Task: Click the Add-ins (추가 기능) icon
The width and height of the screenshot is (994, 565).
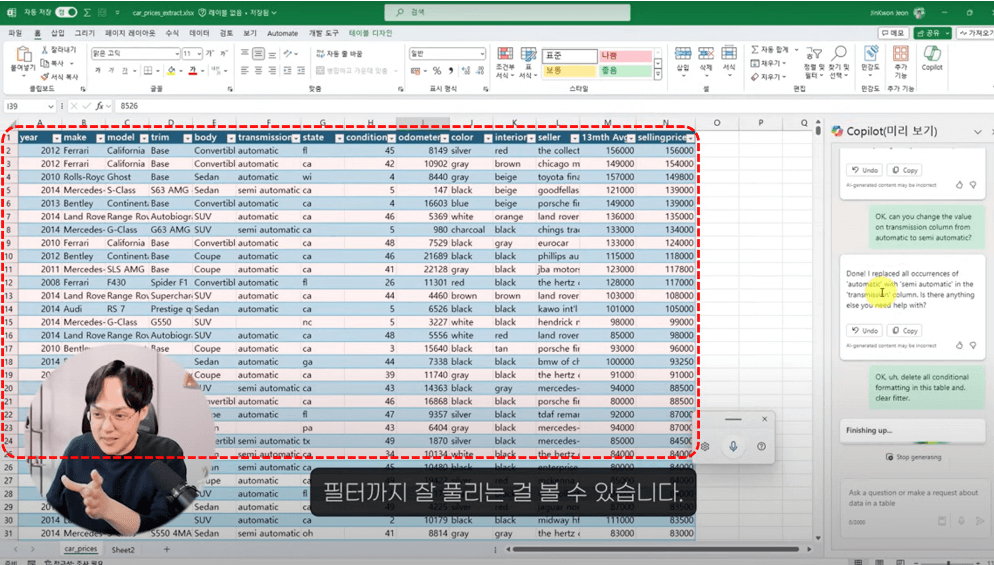Action: coord(901,55)
